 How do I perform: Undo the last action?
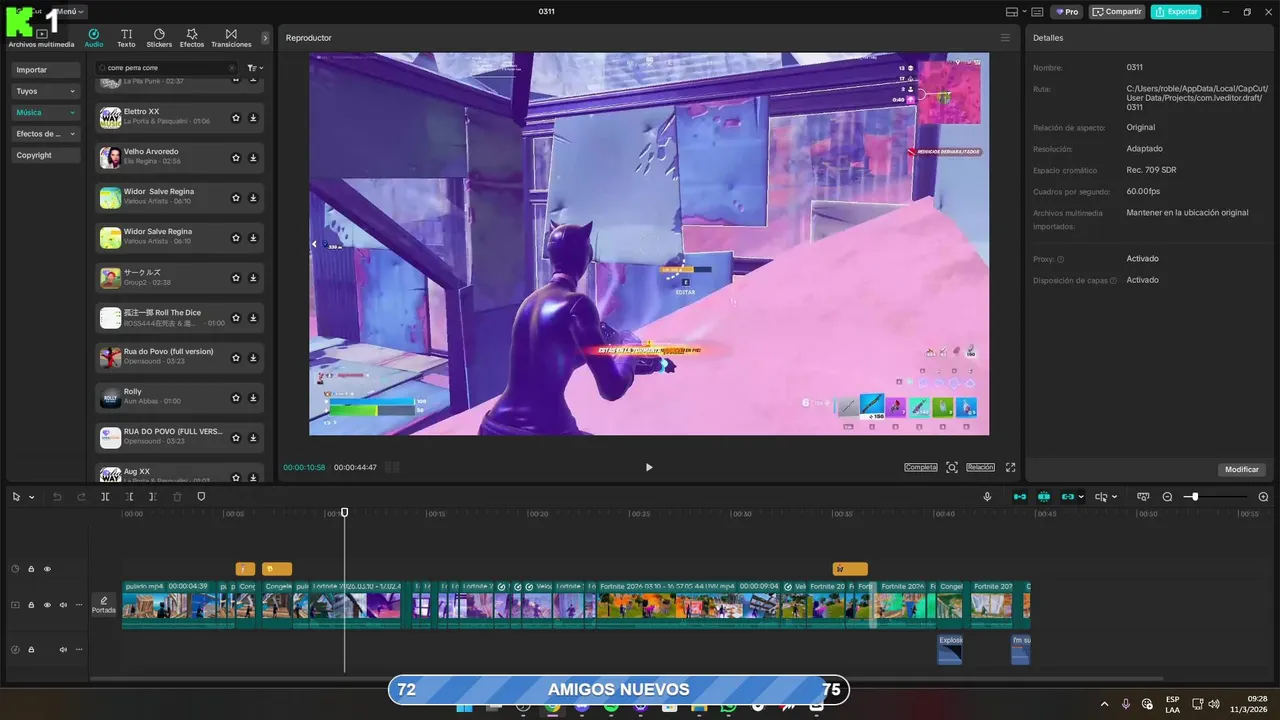click(x=57, y=496)
